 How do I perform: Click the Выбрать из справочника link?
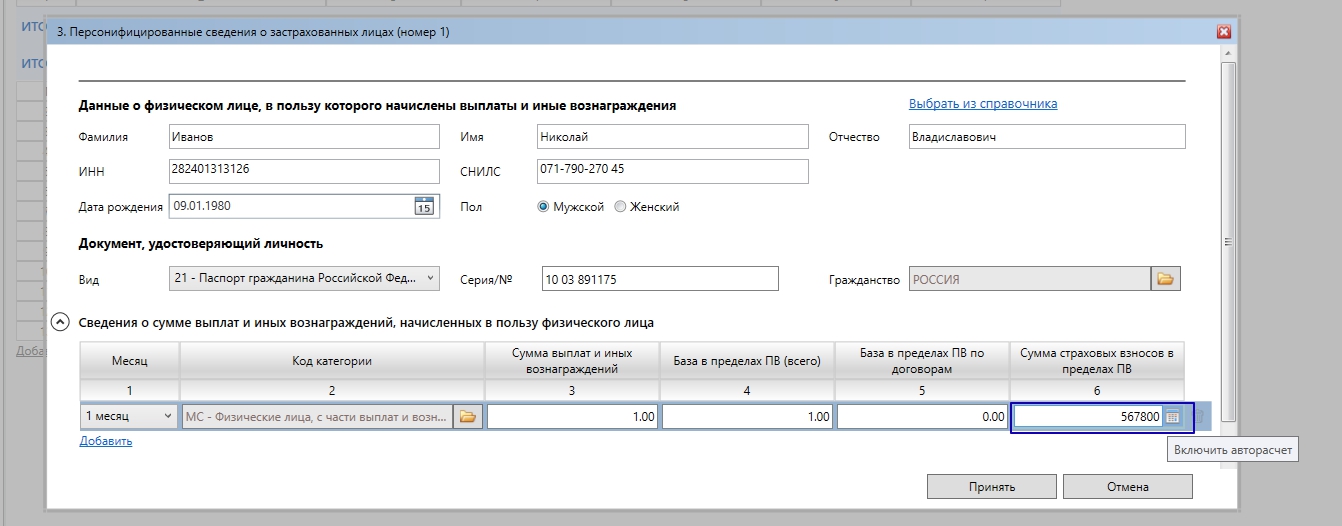982,104
